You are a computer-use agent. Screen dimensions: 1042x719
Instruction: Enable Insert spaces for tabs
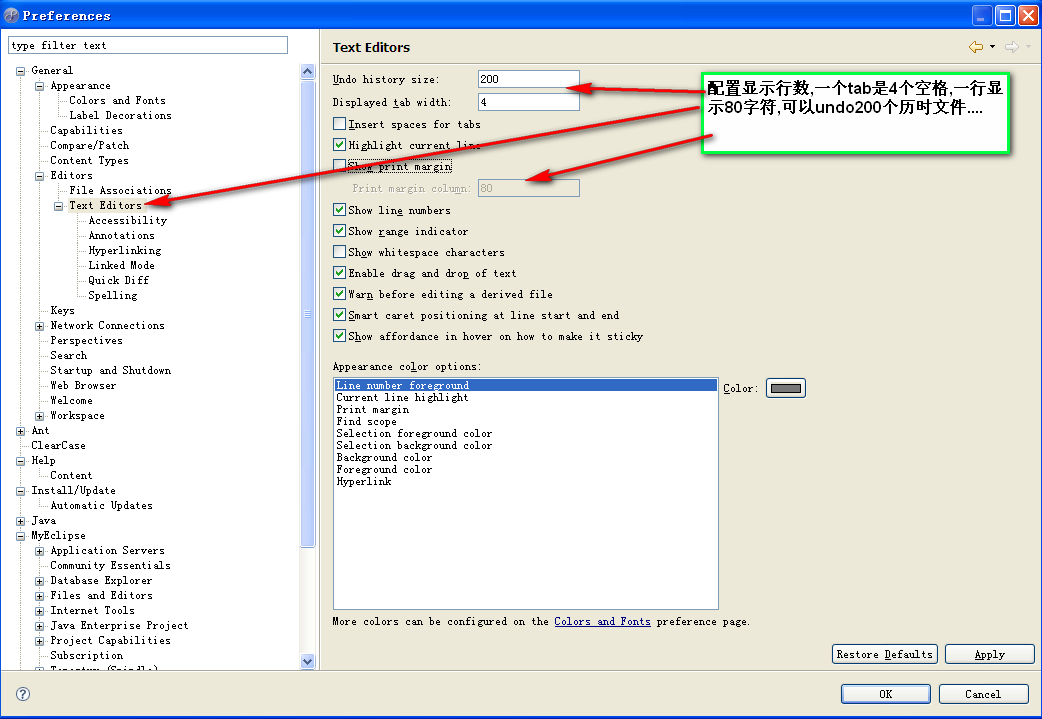tap(340, 124)
